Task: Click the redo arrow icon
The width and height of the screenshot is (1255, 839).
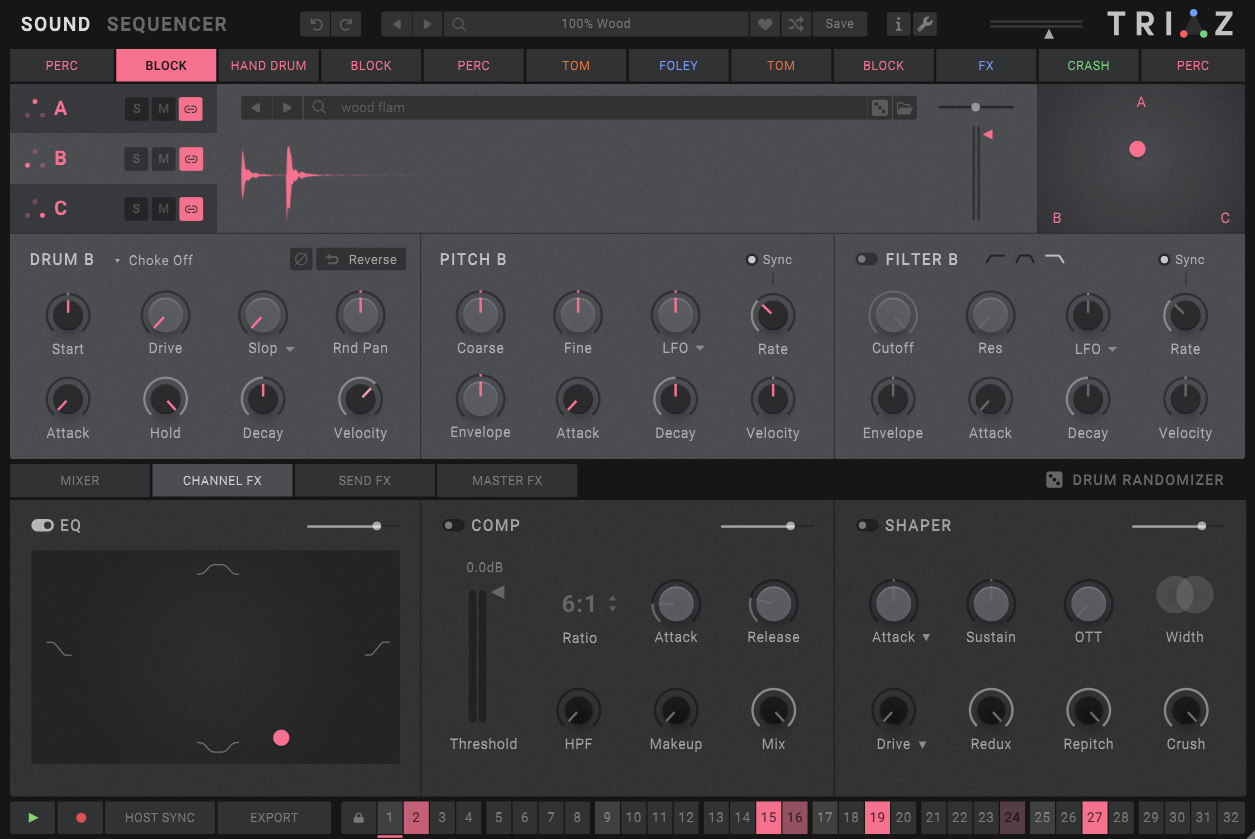Action: [x=346, y=24]
